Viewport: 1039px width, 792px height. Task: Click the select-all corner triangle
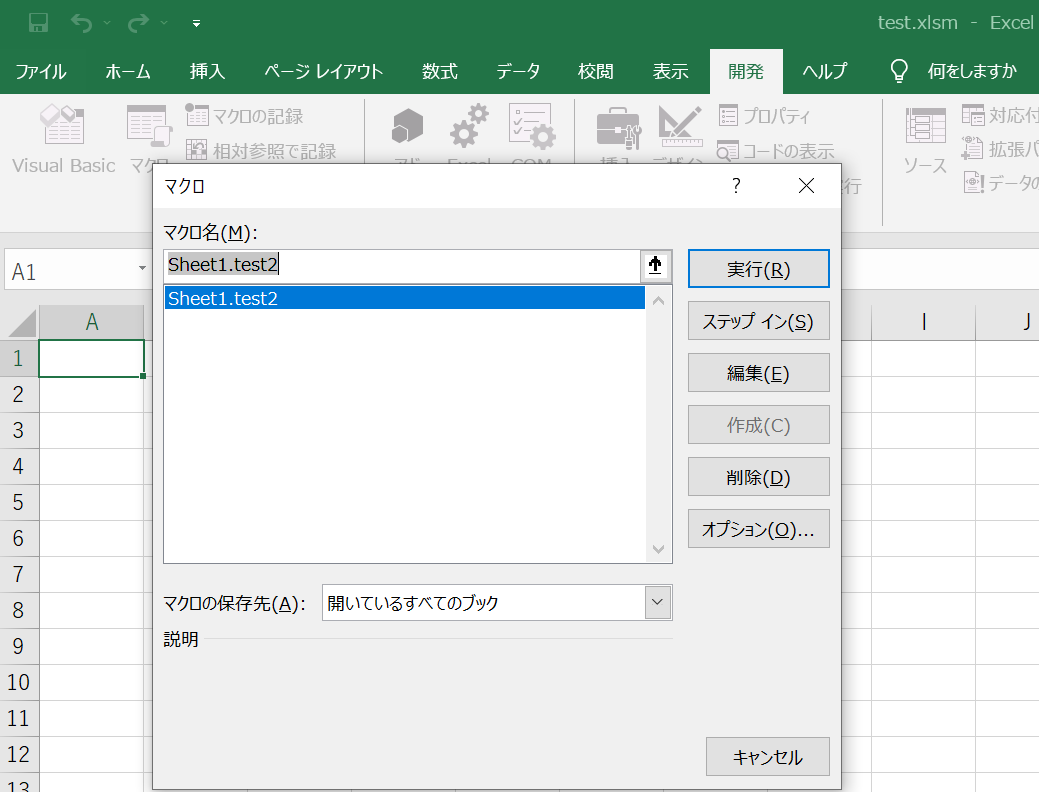[x=22, y=323]
